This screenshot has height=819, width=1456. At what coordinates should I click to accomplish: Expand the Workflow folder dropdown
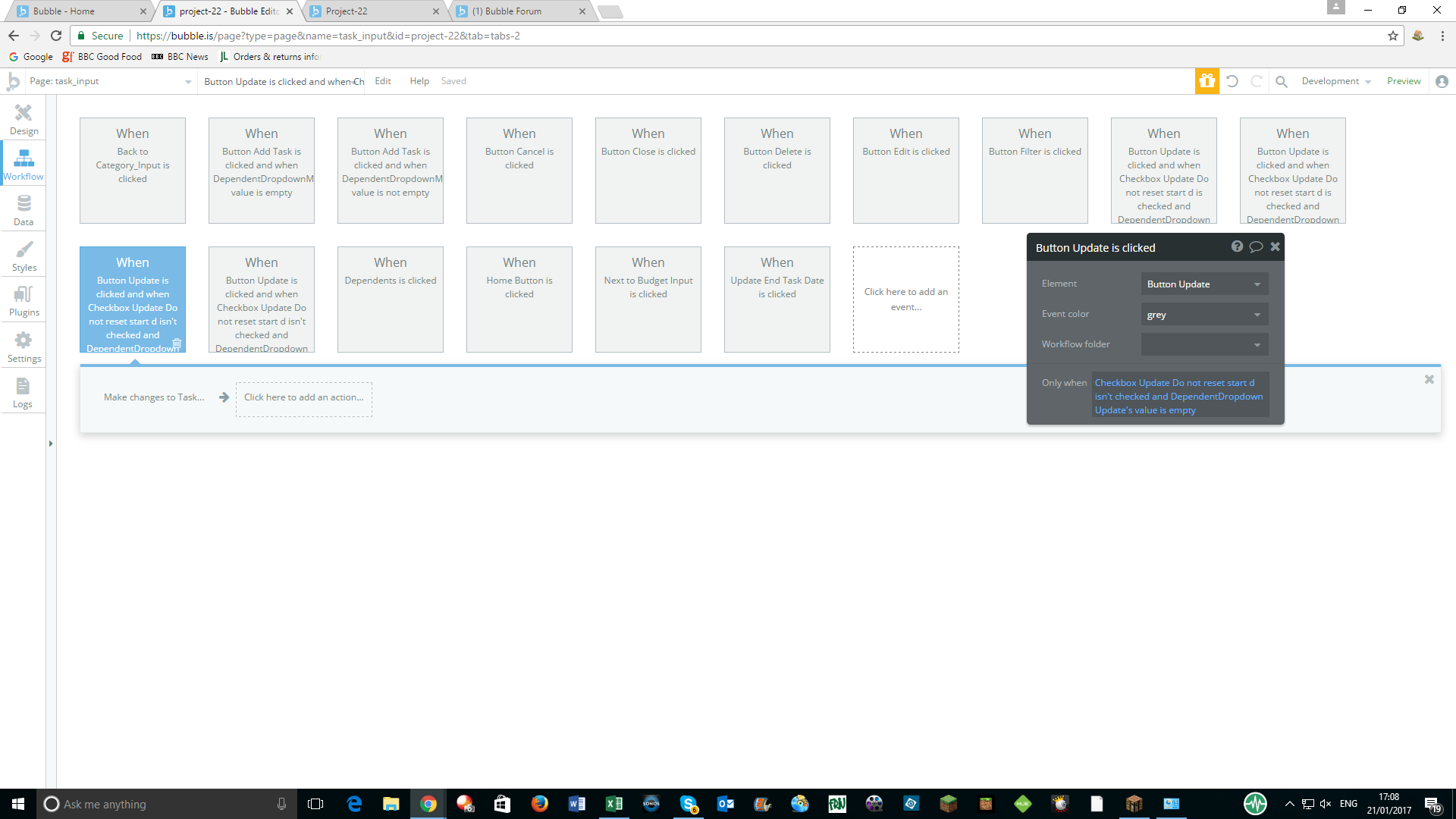1203,345
